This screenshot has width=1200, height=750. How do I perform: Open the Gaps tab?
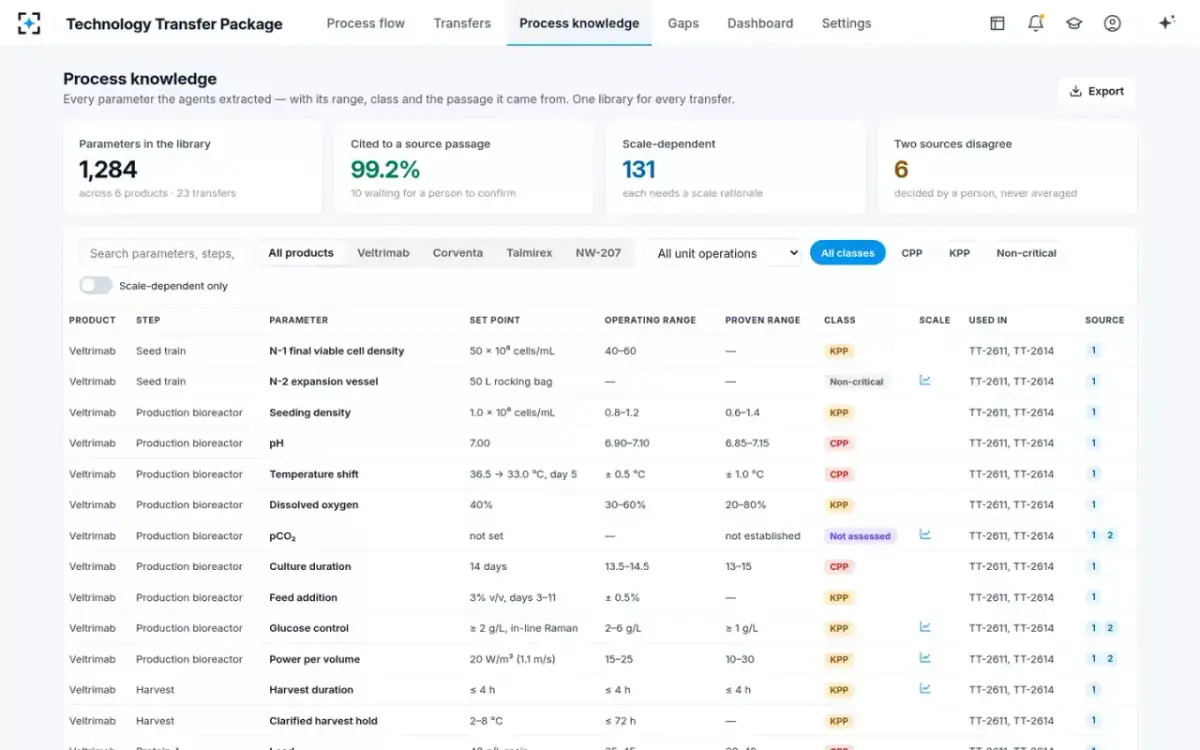(683, 23)
